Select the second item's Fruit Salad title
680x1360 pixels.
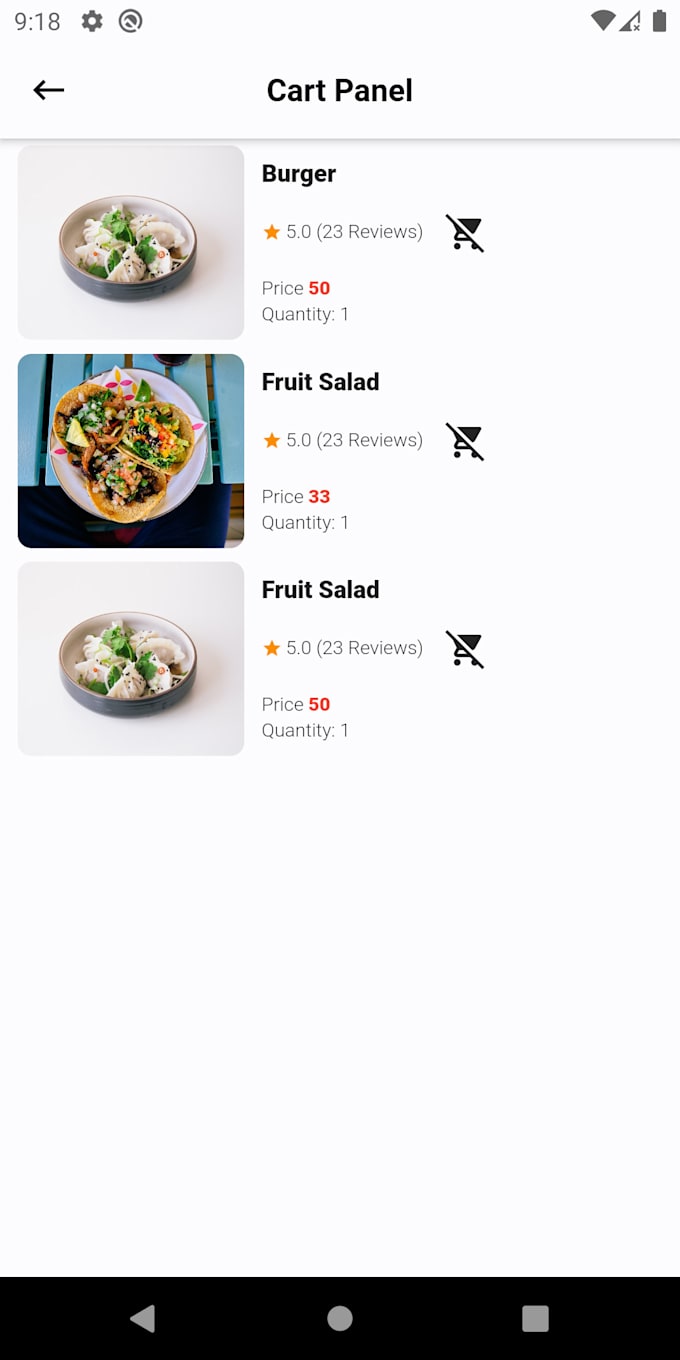(x=320, y=382)
